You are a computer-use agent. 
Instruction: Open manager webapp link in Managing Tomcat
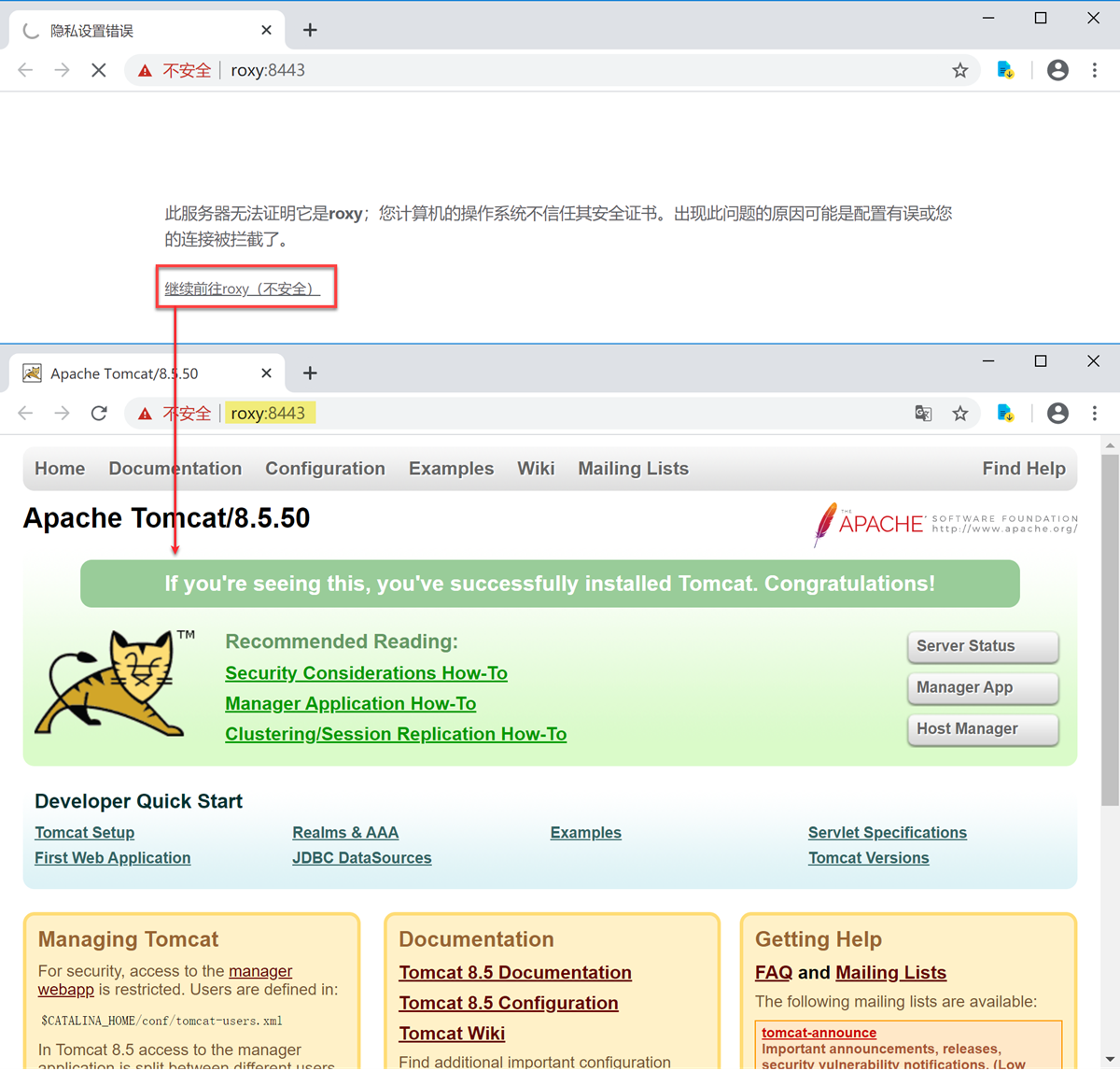click(260, 972)
